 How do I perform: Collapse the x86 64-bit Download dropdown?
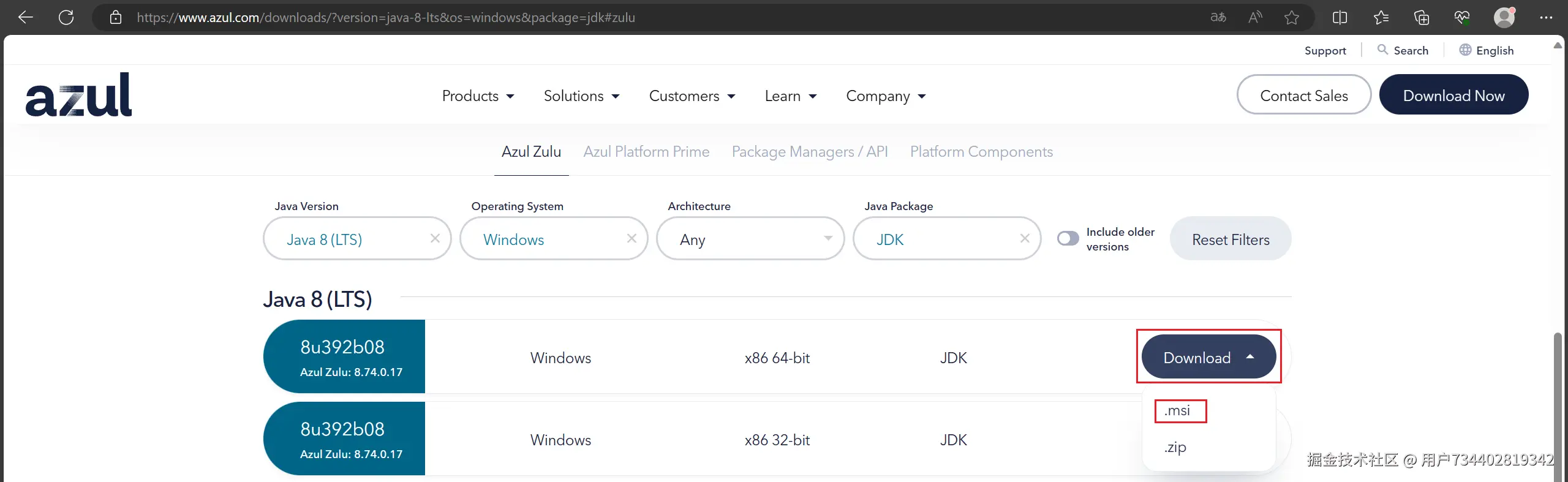(x=1208, y=357)
